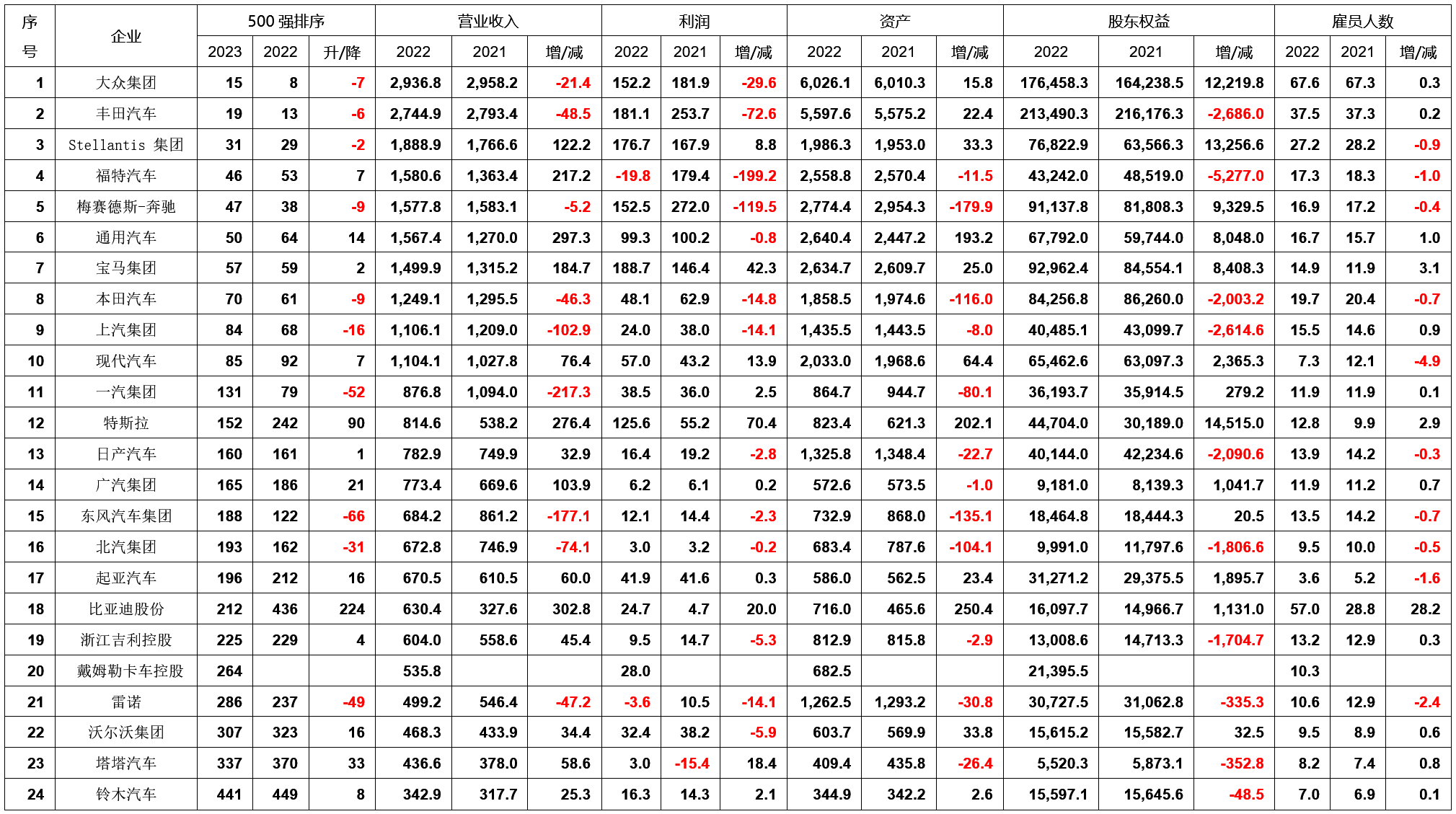The width and height of the screenshot is (1456, 814).
Task: Click the 一汽集团 cell
Action: [126, 392]
